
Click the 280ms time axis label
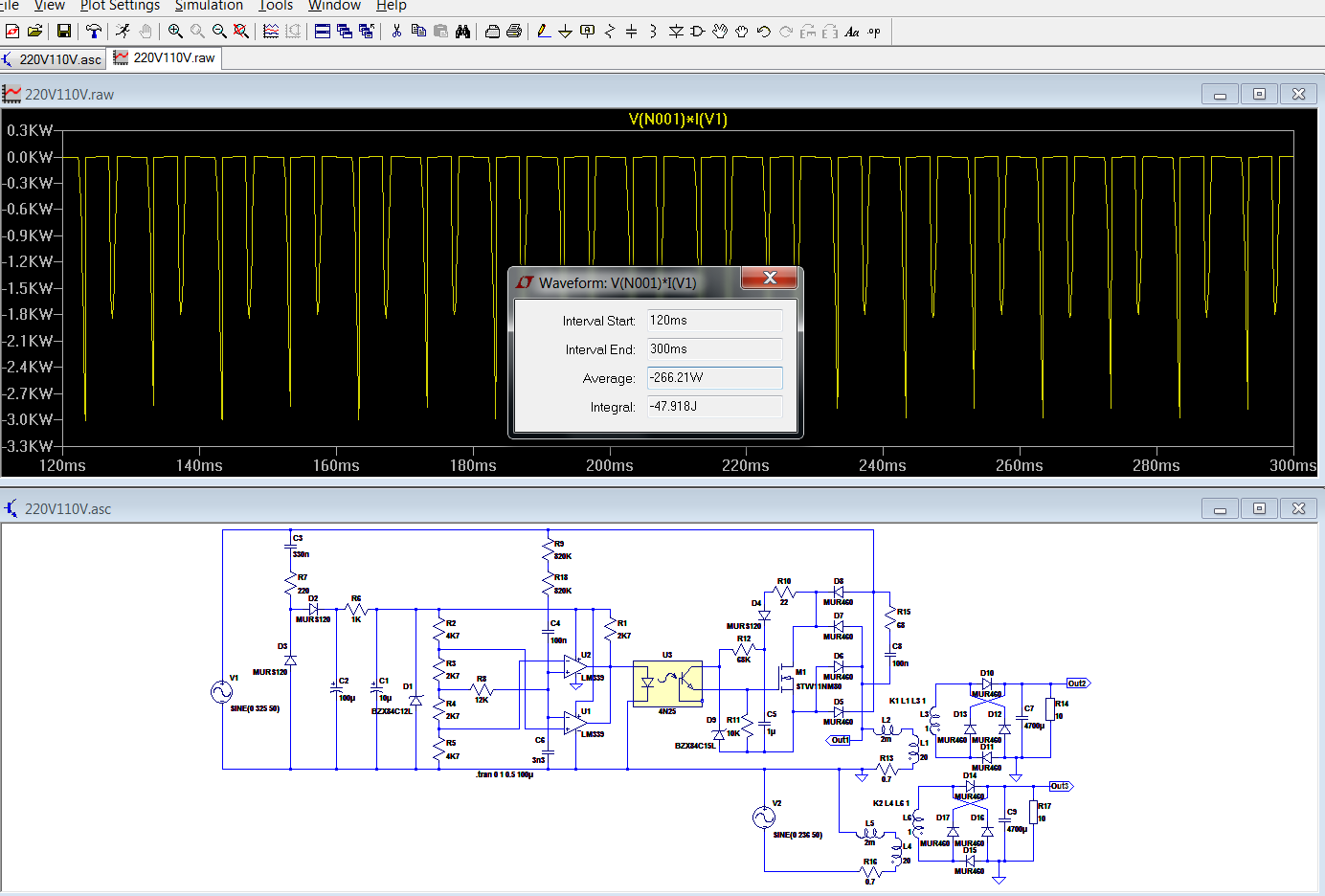tap(1157, 465)
